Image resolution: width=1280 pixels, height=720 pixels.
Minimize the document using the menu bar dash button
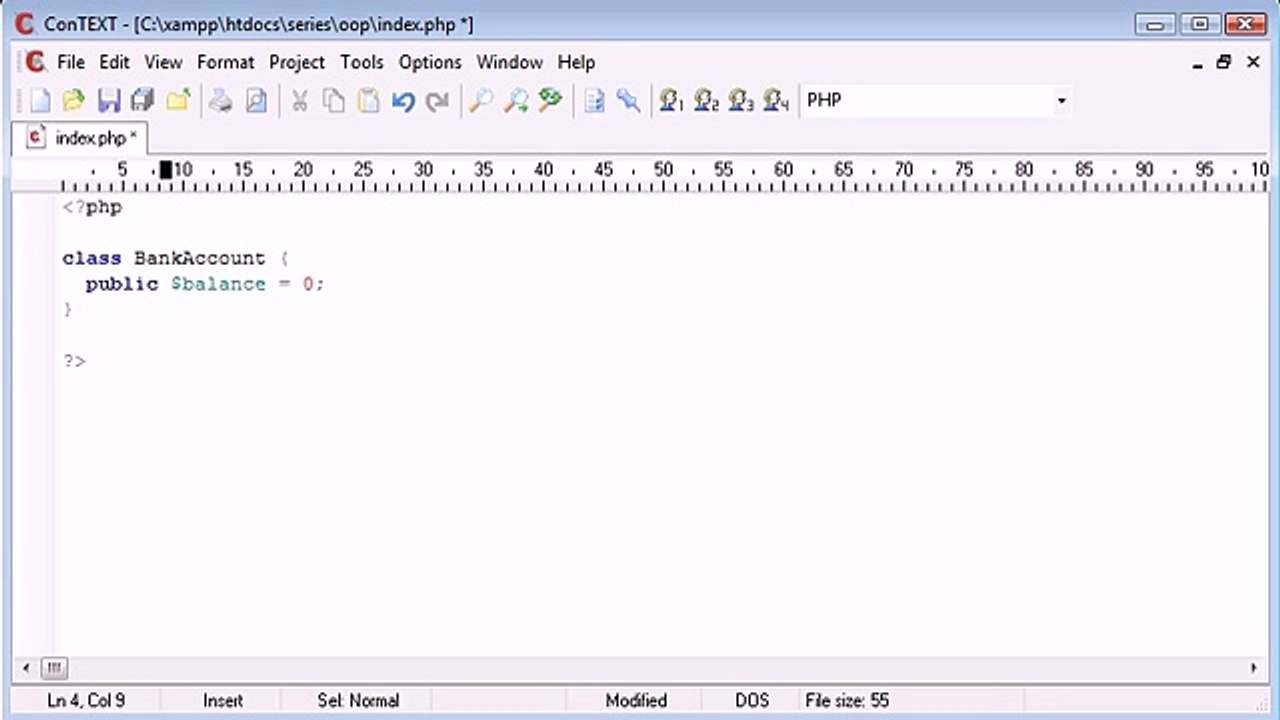tap(1198, 63)
